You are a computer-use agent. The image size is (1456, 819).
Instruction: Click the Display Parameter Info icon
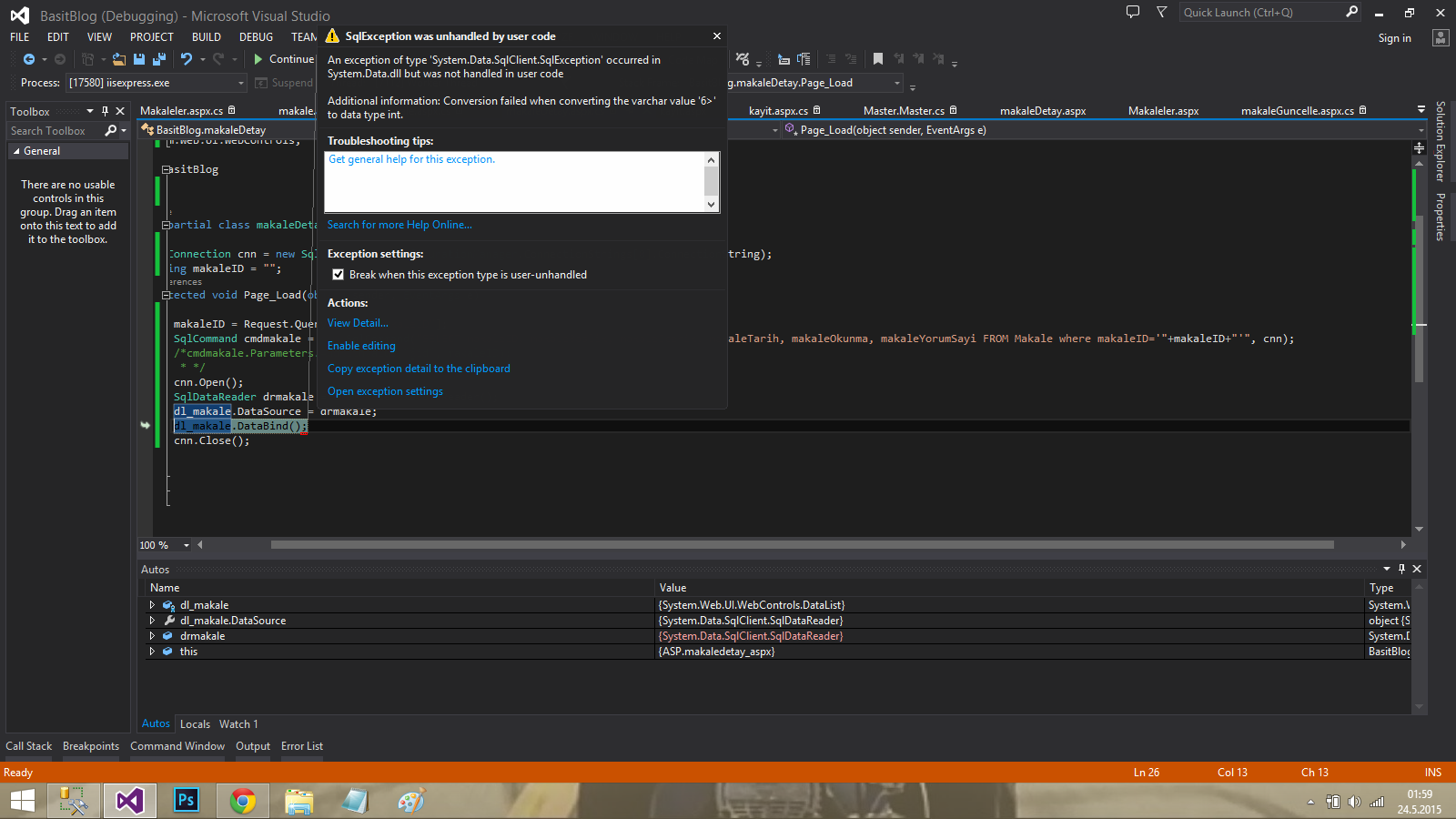[804, 59]
